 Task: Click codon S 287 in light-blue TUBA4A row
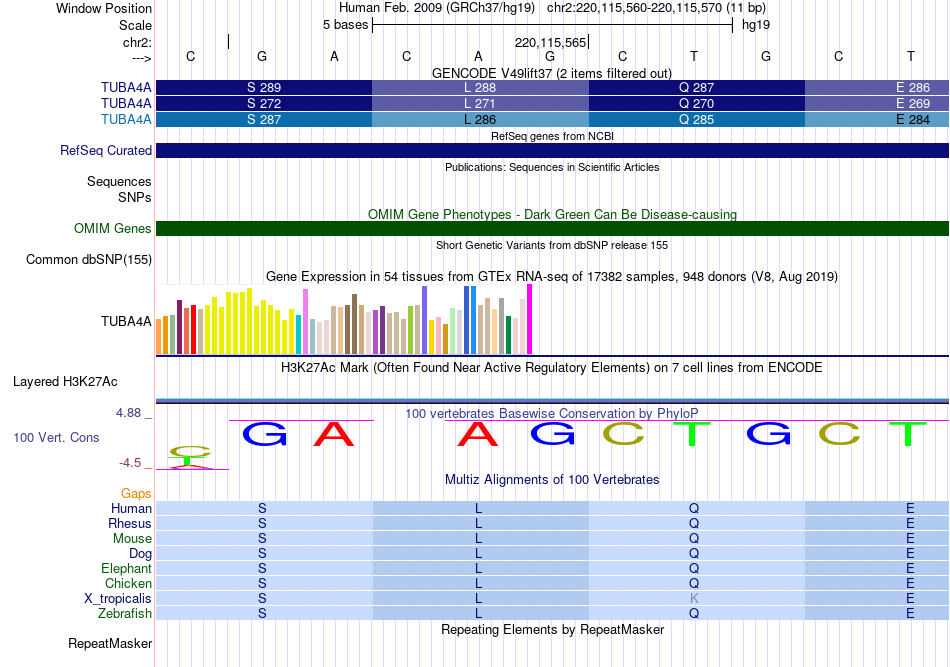[x=264, y=119]
